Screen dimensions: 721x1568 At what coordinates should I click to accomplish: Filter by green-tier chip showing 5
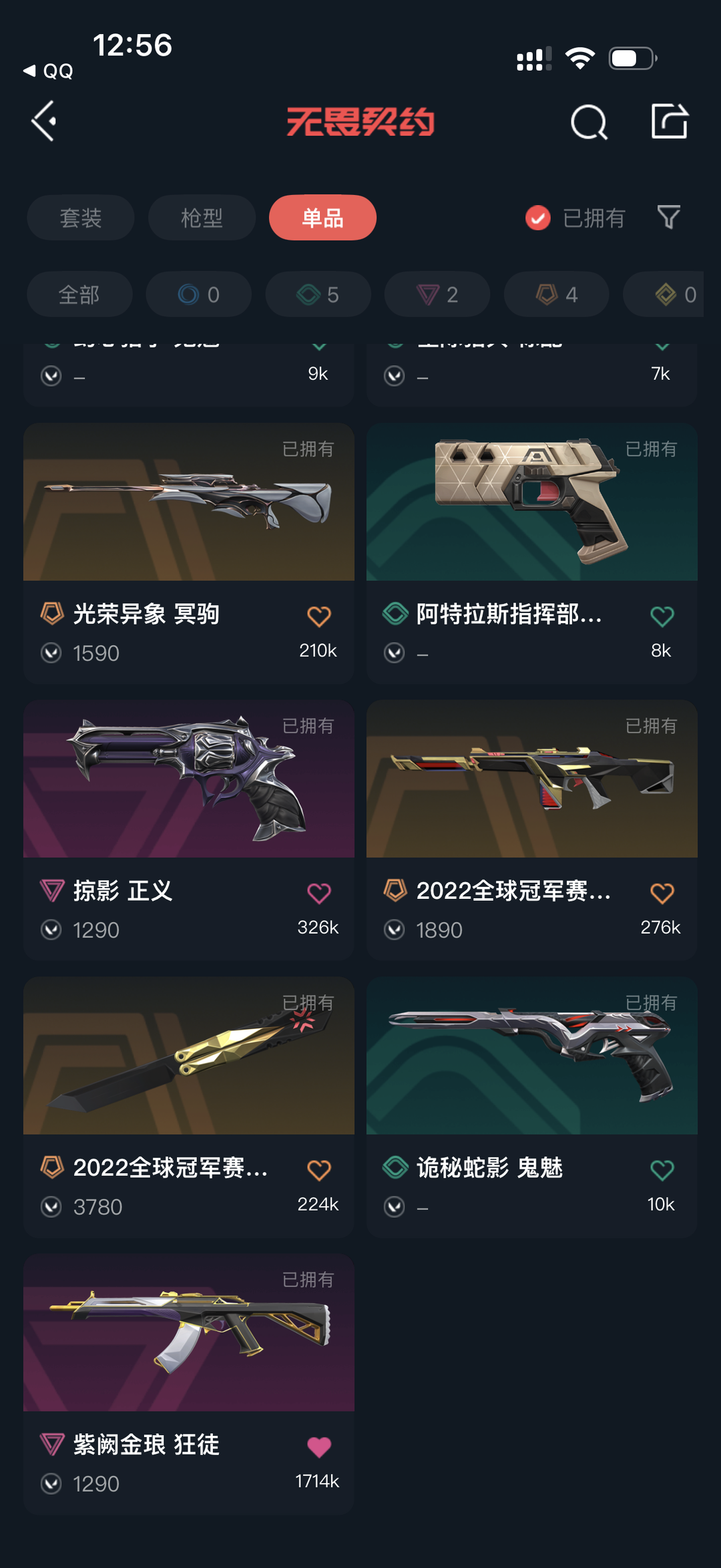pyautogui.click(x=318, y=294)
